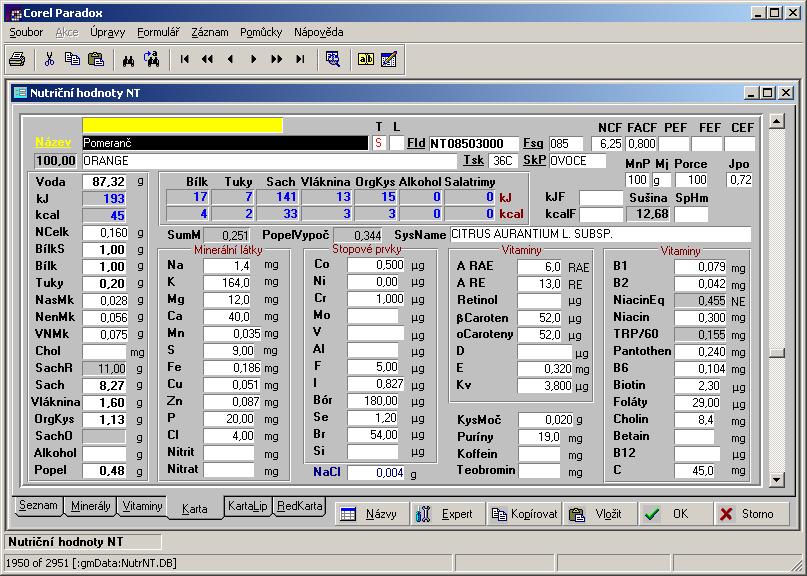Viewport: 807px width, 576px height.
Task: Click the Cut scissors icon
Action: (x=49, y=59)
